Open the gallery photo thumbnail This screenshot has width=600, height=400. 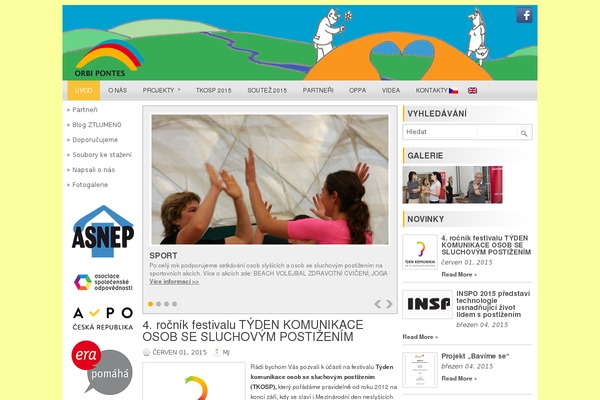[452, 184]
